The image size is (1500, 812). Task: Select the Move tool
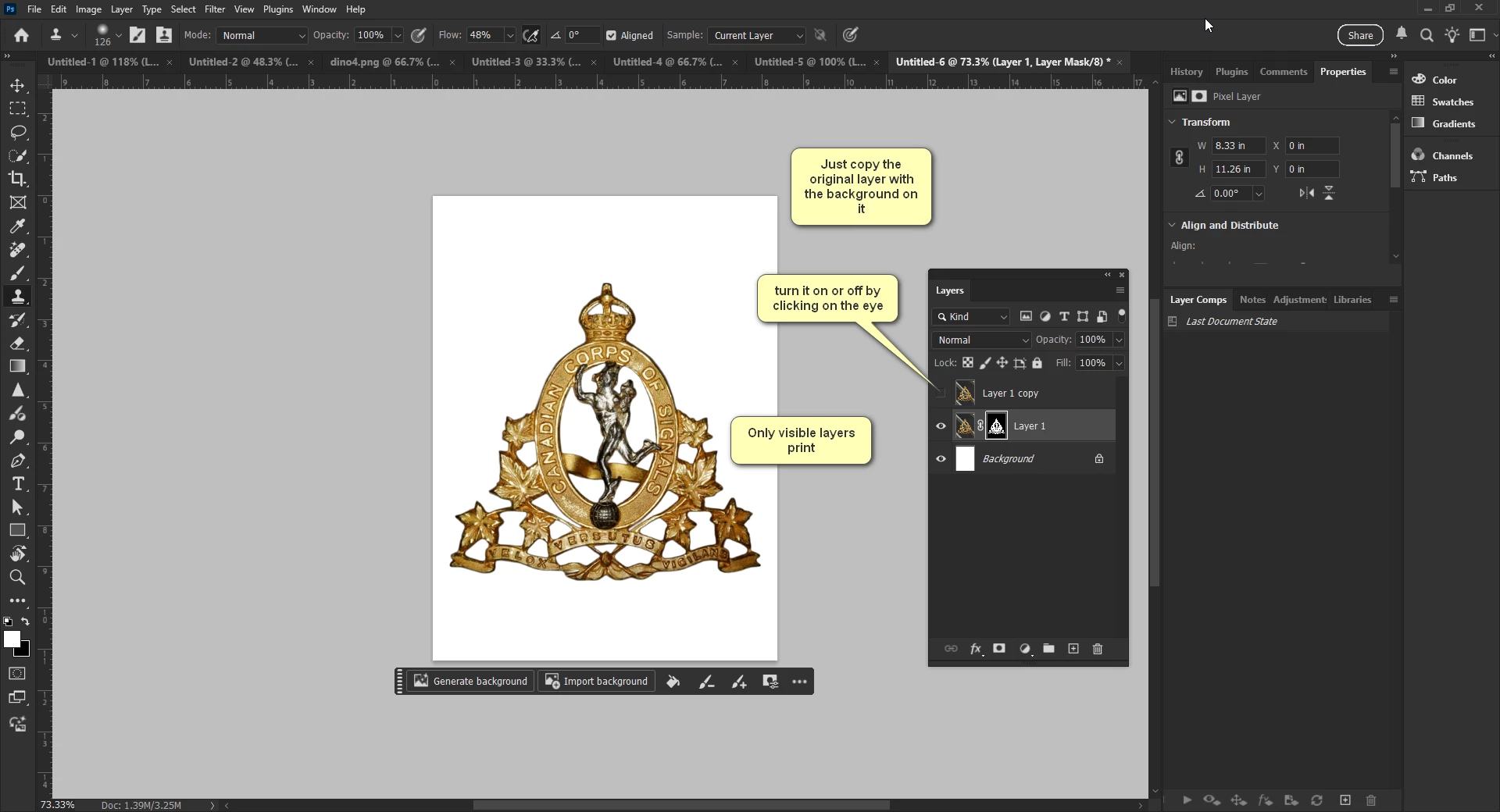tap(17, 85)
